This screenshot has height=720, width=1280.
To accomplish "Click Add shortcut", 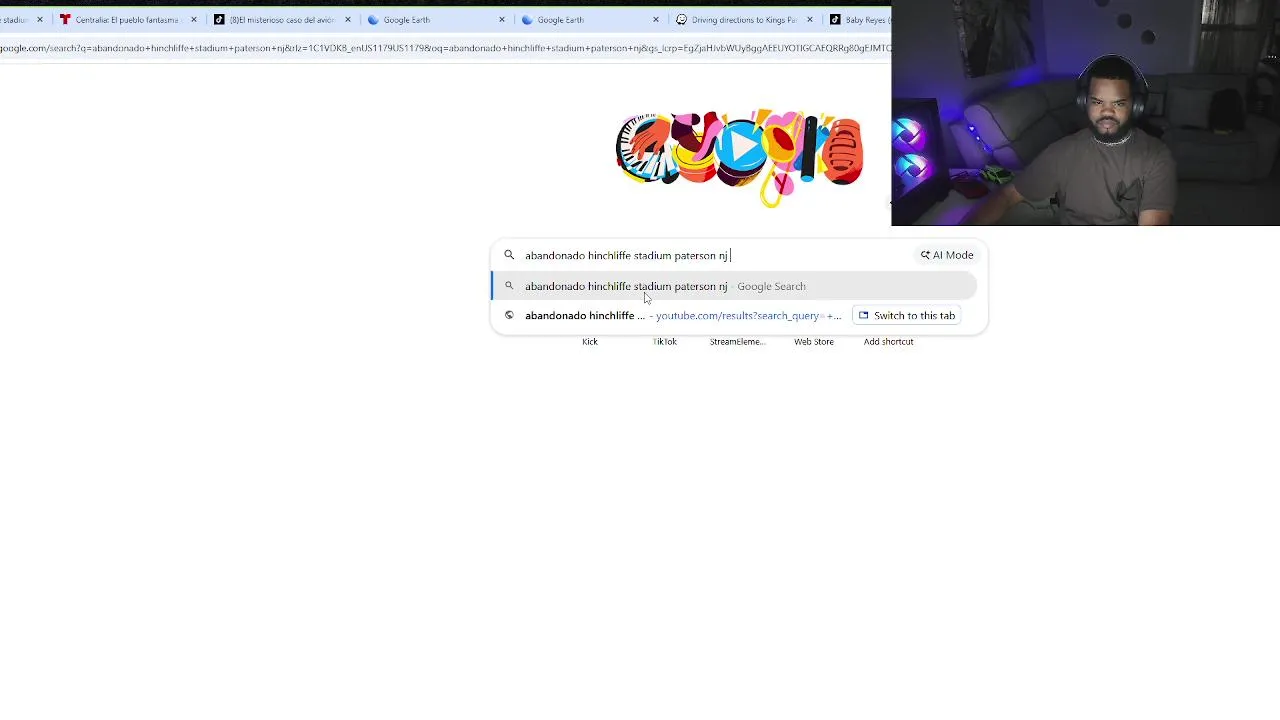I will 889,342.
